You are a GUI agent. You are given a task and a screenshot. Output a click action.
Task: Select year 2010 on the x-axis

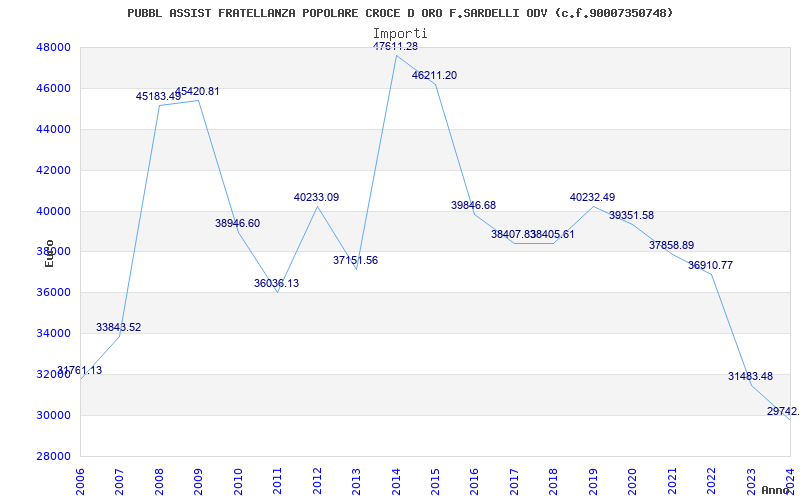coord(238,482)
